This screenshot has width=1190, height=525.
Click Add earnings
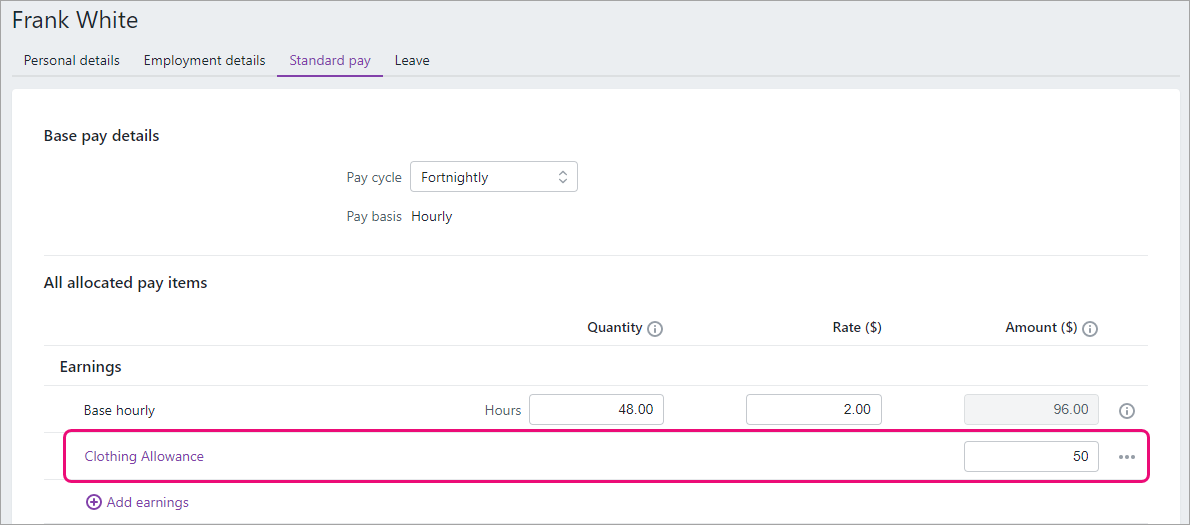coord(137,502)
